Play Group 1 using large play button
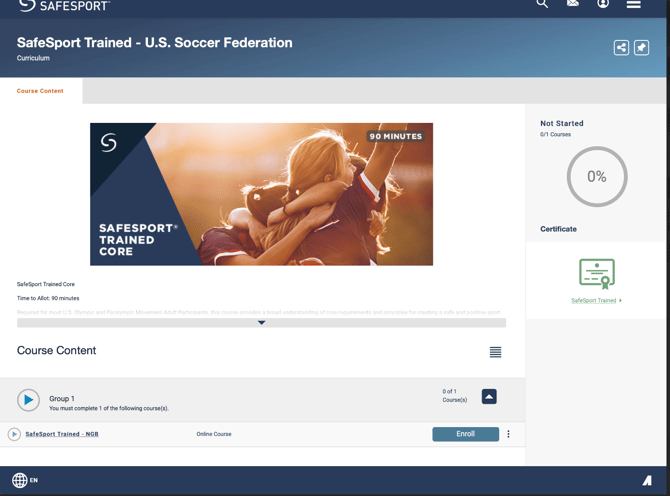The height and width of the screenshot is (496, 670). click(x=28, y=400)
